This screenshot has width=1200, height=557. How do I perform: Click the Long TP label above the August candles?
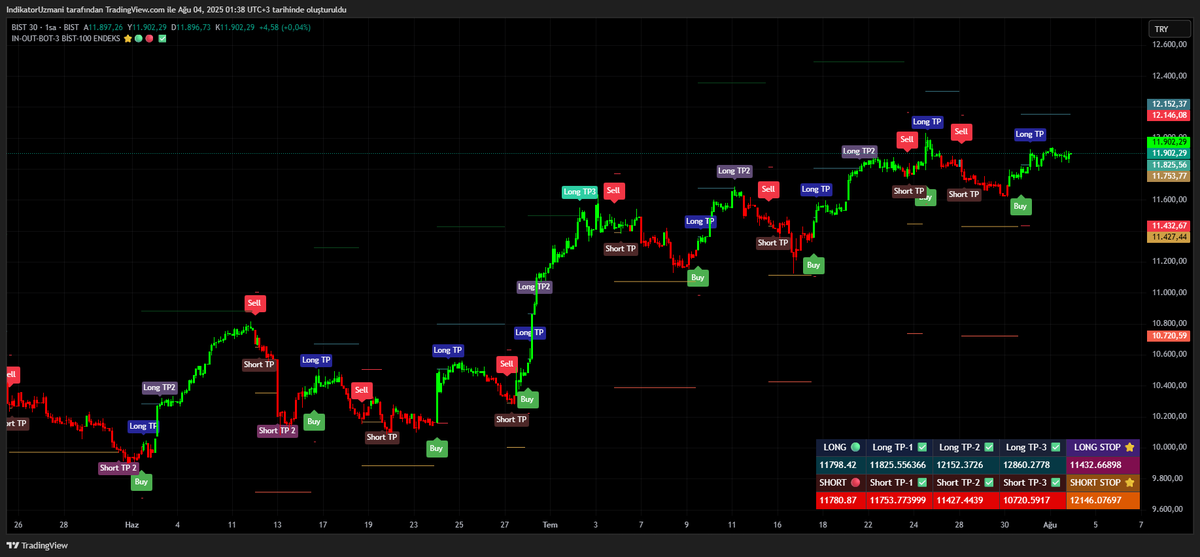coord(1030,134)
